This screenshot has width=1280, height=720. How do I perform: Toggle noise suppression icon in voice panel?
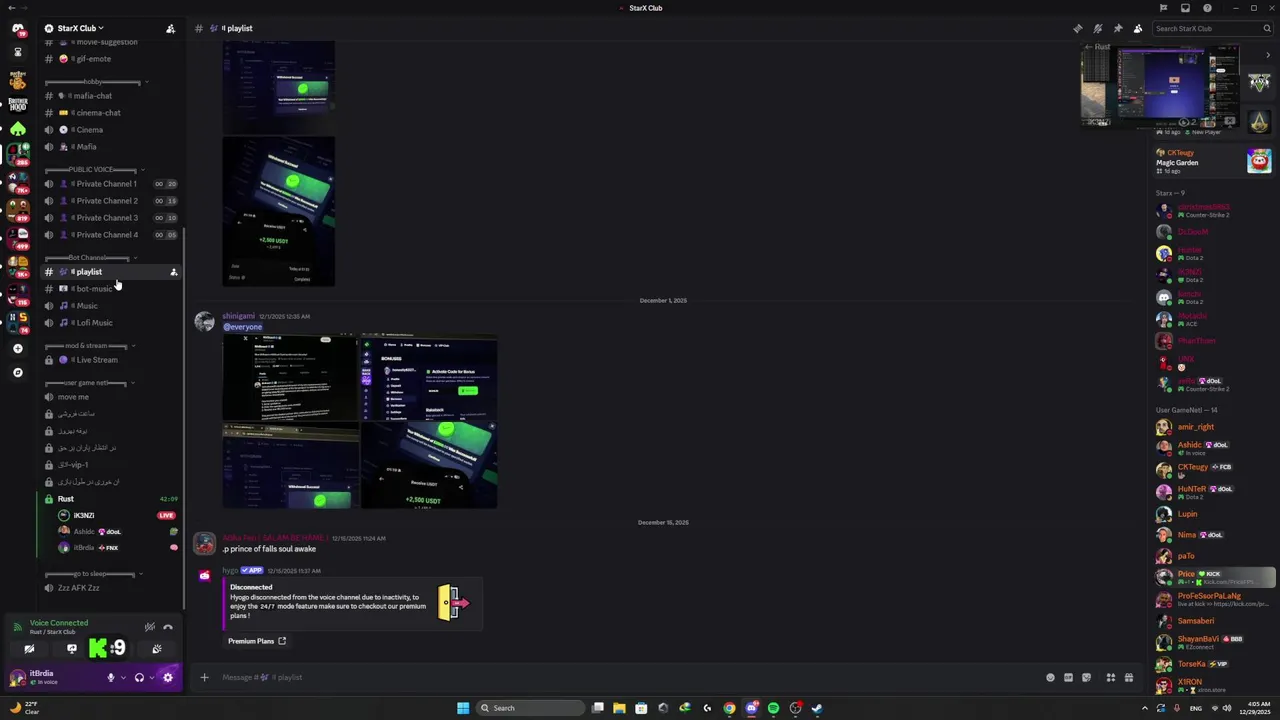coord(149,627)
